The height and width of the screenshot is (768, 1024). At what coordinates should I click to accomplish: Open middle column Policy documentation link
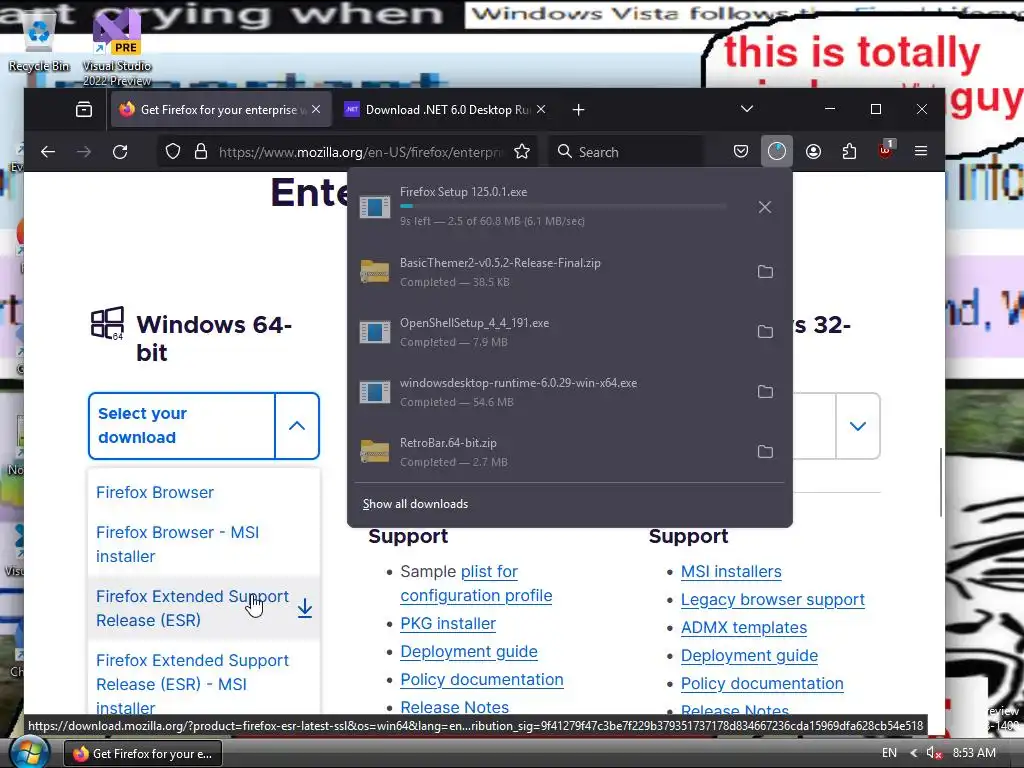[x=482, y=680]
